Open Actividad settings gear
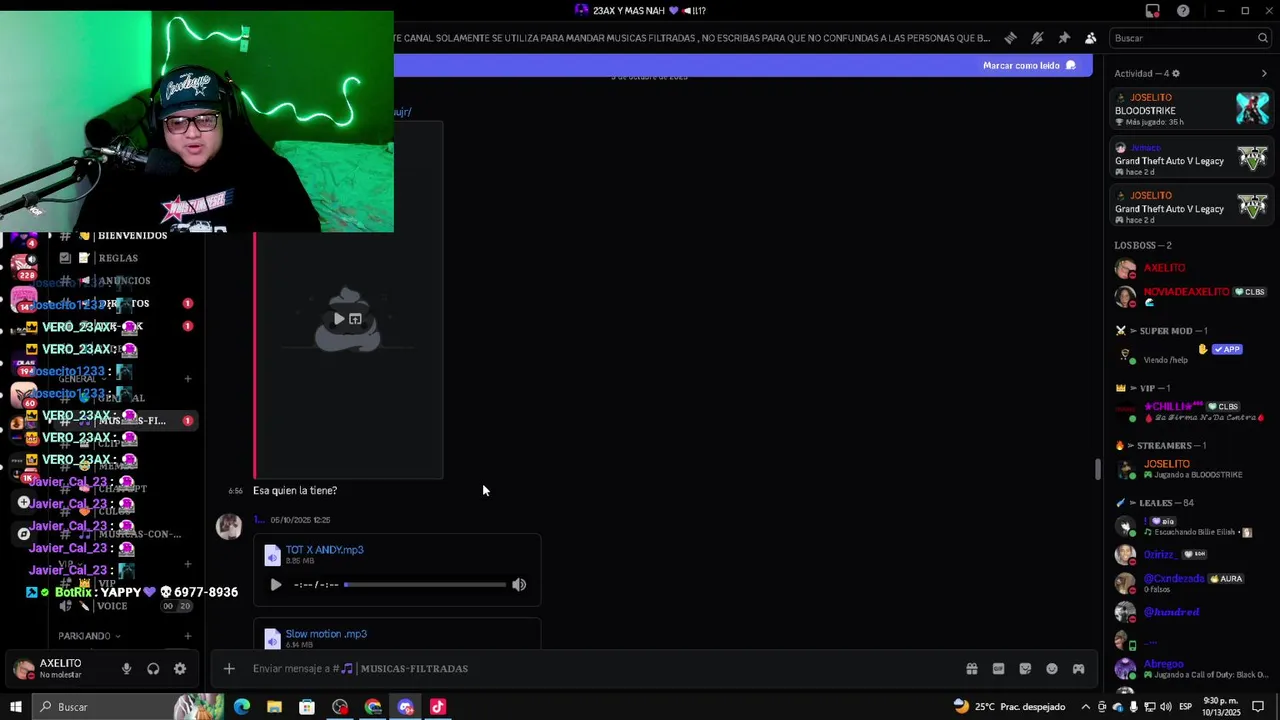Image resolution: width=1280 pixels, height=720 pixels. coord(1175,73)
